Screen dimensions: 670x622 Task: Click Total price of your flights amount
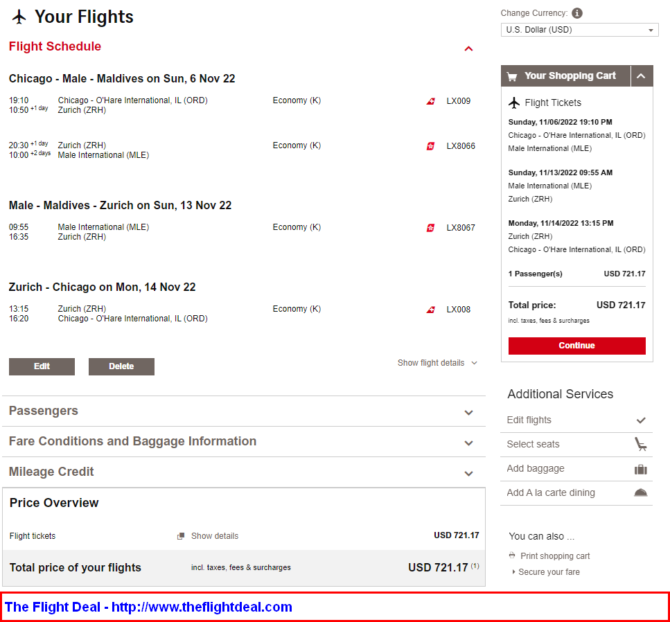click(438, 567)
